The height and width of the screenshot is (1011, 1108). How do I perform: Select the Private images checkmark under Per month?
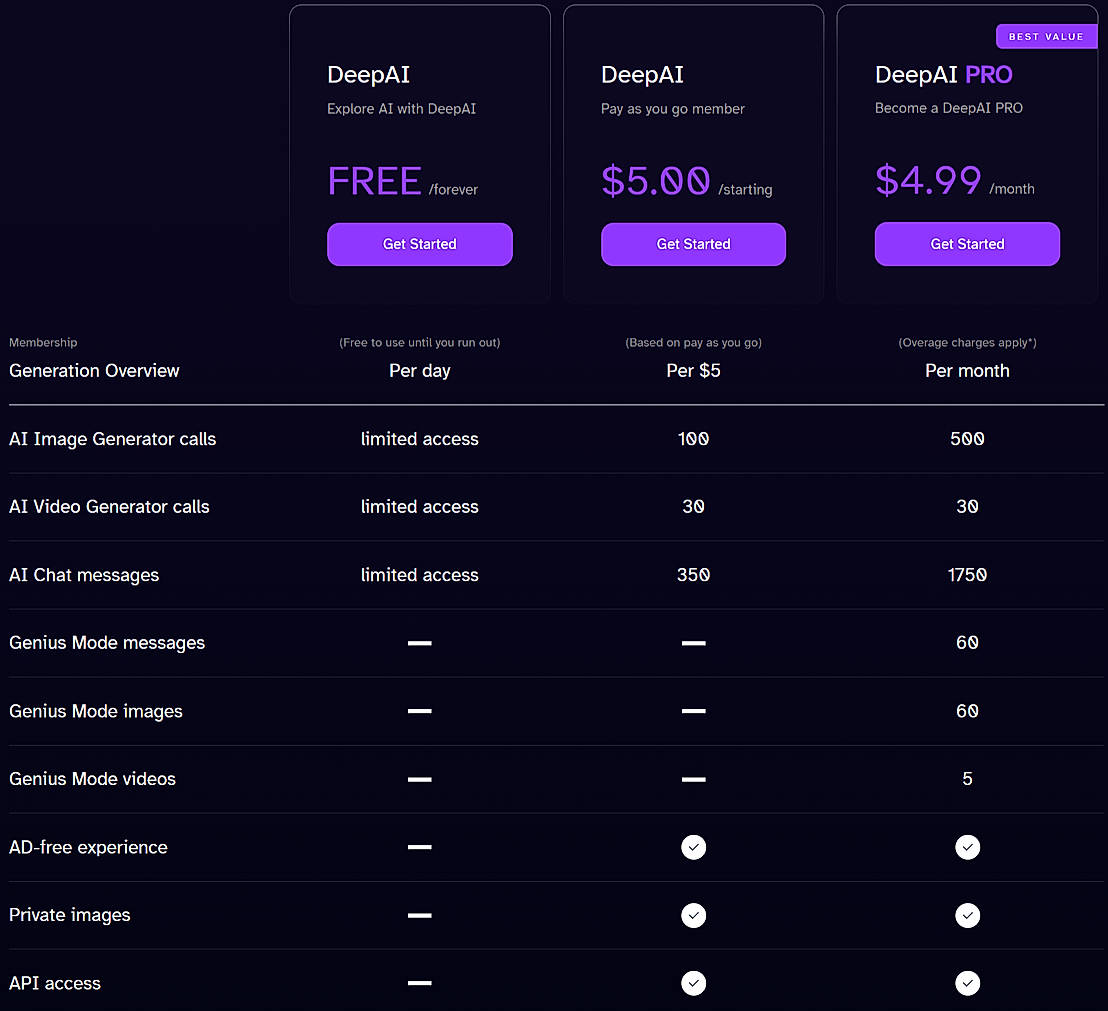click(x=967, y=915)
